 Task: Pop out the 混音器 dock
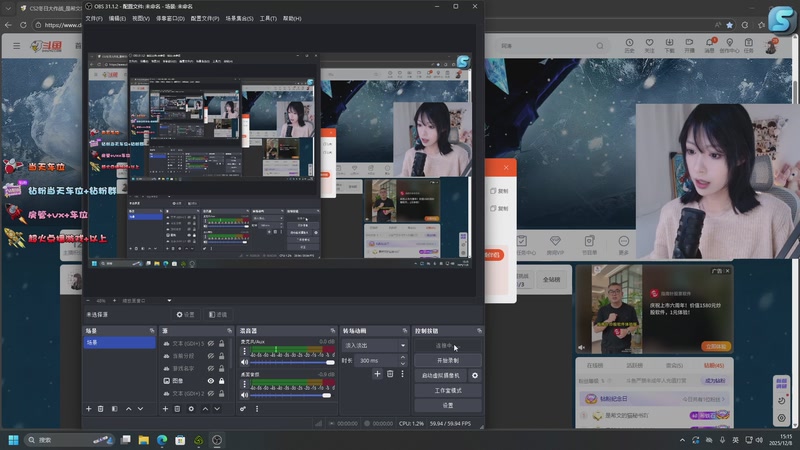pyautogui.click(x=333, y=331)
